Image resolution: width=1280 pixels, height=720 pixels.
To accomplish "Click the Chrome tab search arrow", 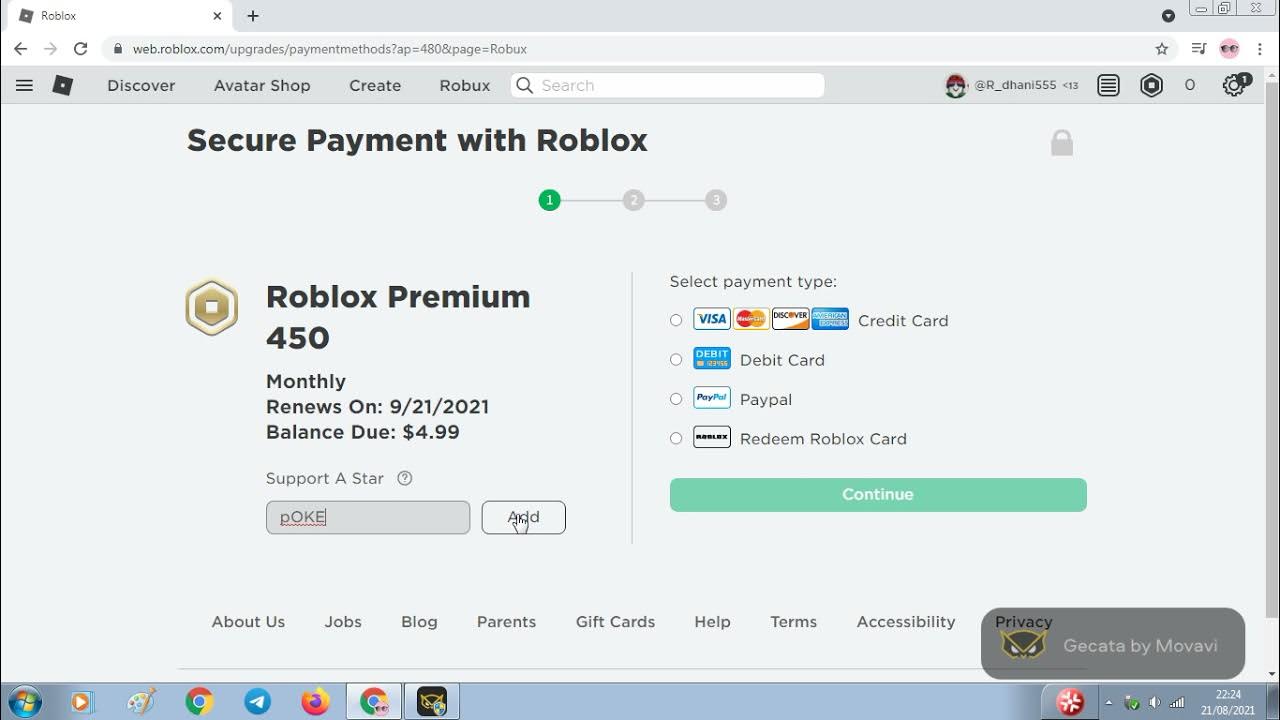I will pyautogui.click(x=1168, y=16).
